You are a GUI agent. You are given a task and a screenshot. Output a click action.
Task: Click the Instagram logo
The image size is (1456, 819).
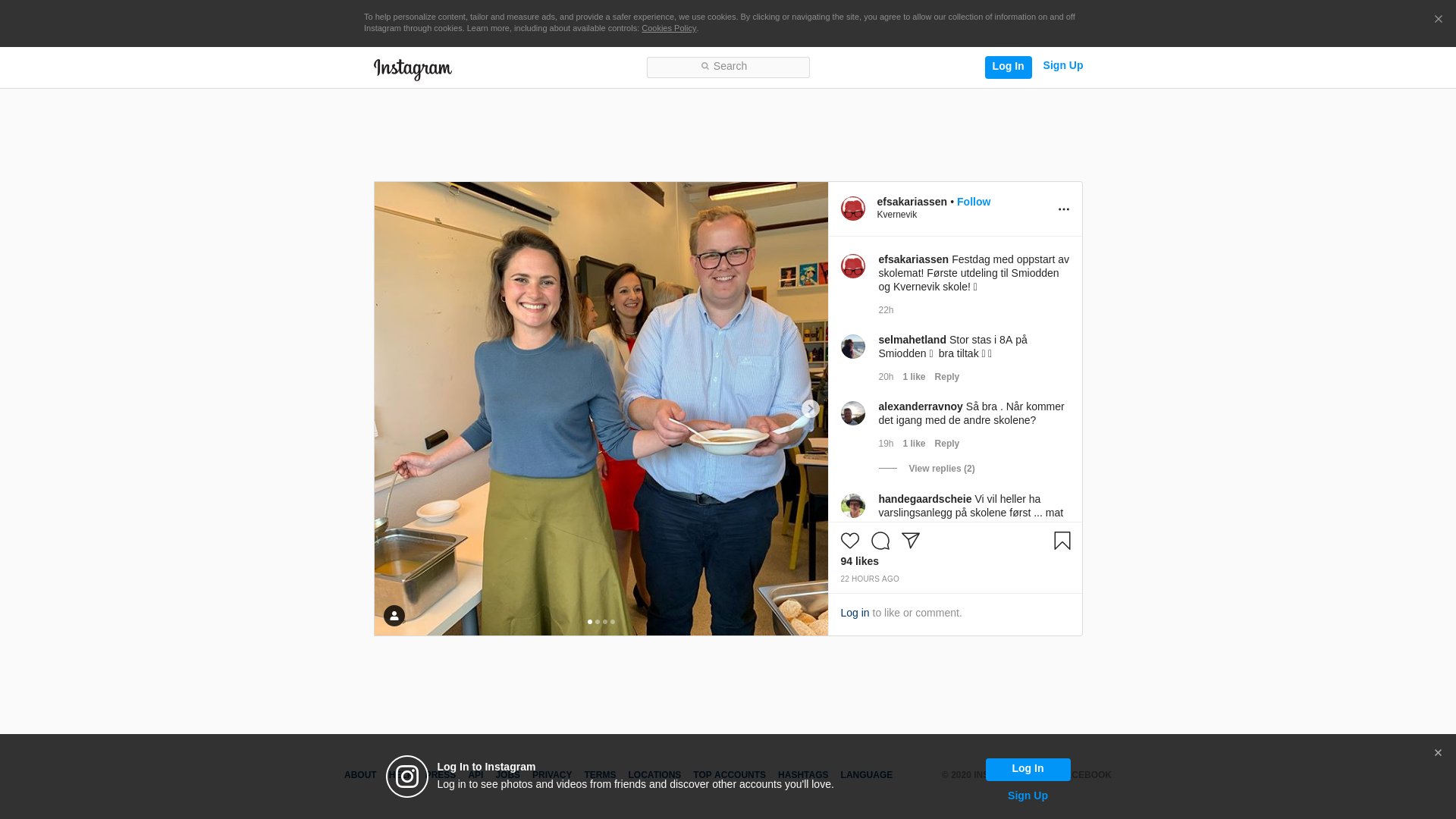[413, 70]
